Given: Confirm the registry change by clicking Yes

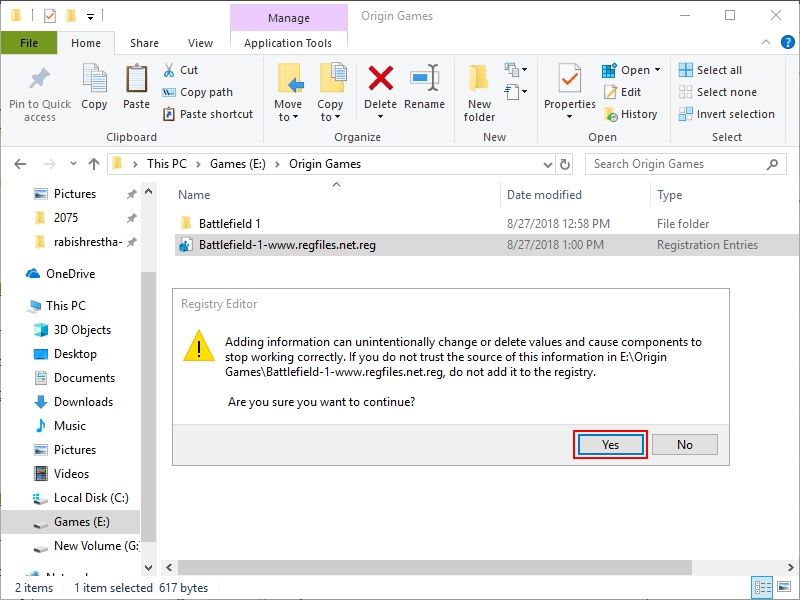Looking at the screenshot, I should [x=609, y=444].
